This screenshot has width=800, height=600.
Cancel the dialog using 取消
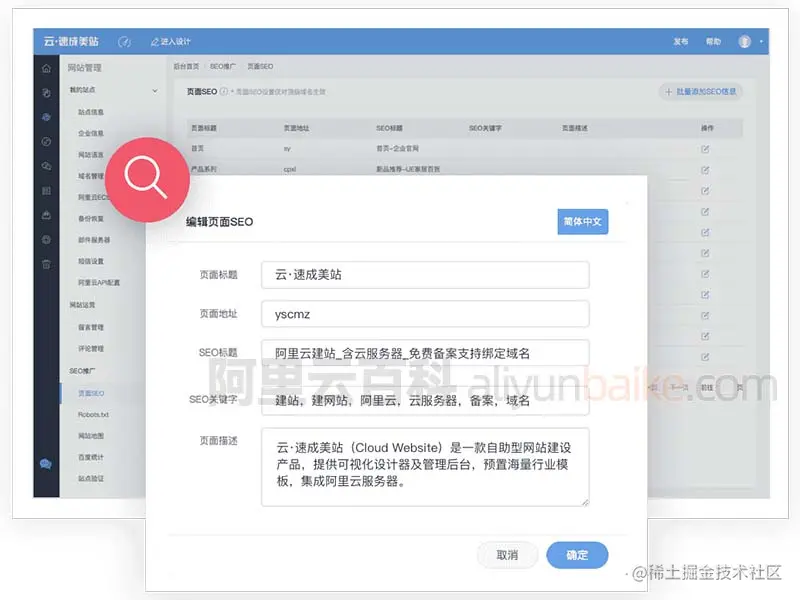click(x=508, y=555)
